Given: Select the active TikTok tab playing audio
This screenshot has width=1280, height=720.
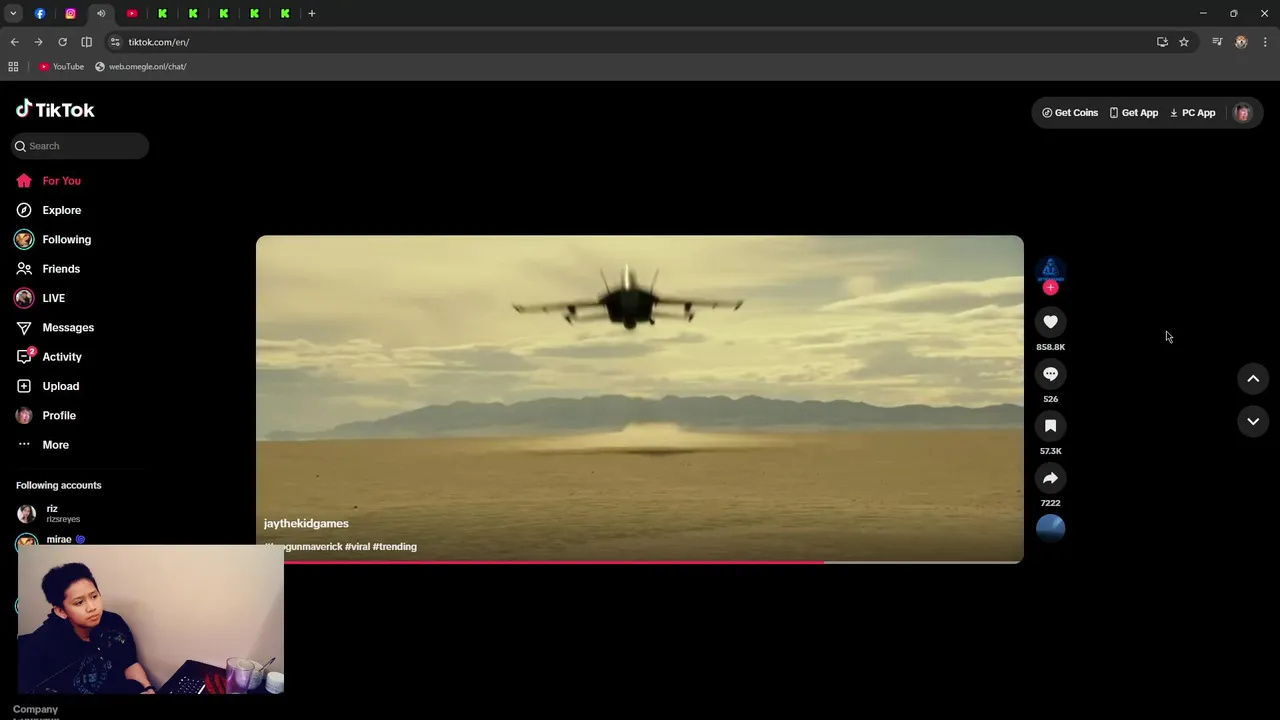Looking at the screenshot, I should (101, 13).
